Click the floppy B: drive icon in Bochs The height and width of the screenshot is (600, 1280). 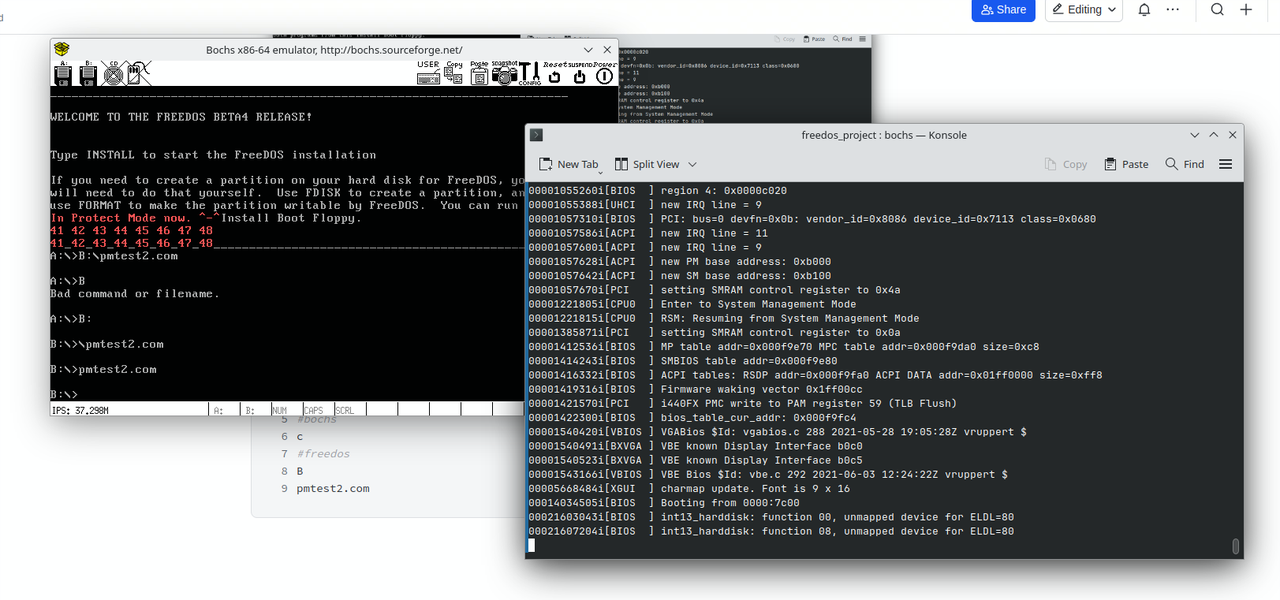[87, 73]
